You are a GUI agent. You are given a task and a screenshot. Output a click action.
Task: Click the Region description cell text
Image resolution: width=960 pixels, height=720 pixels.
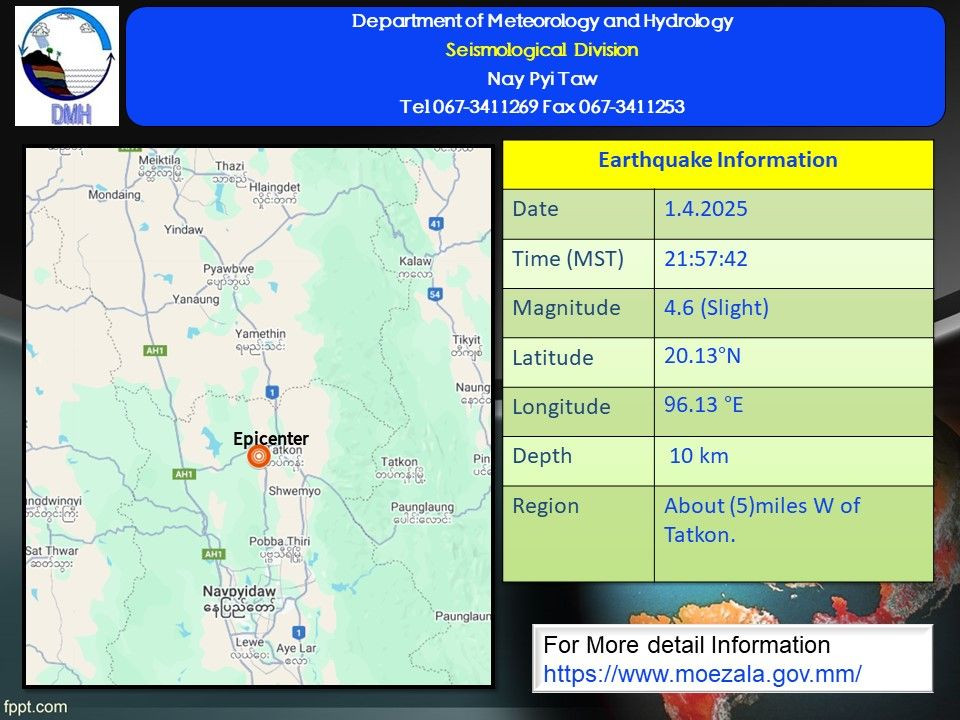pos(762,520)
